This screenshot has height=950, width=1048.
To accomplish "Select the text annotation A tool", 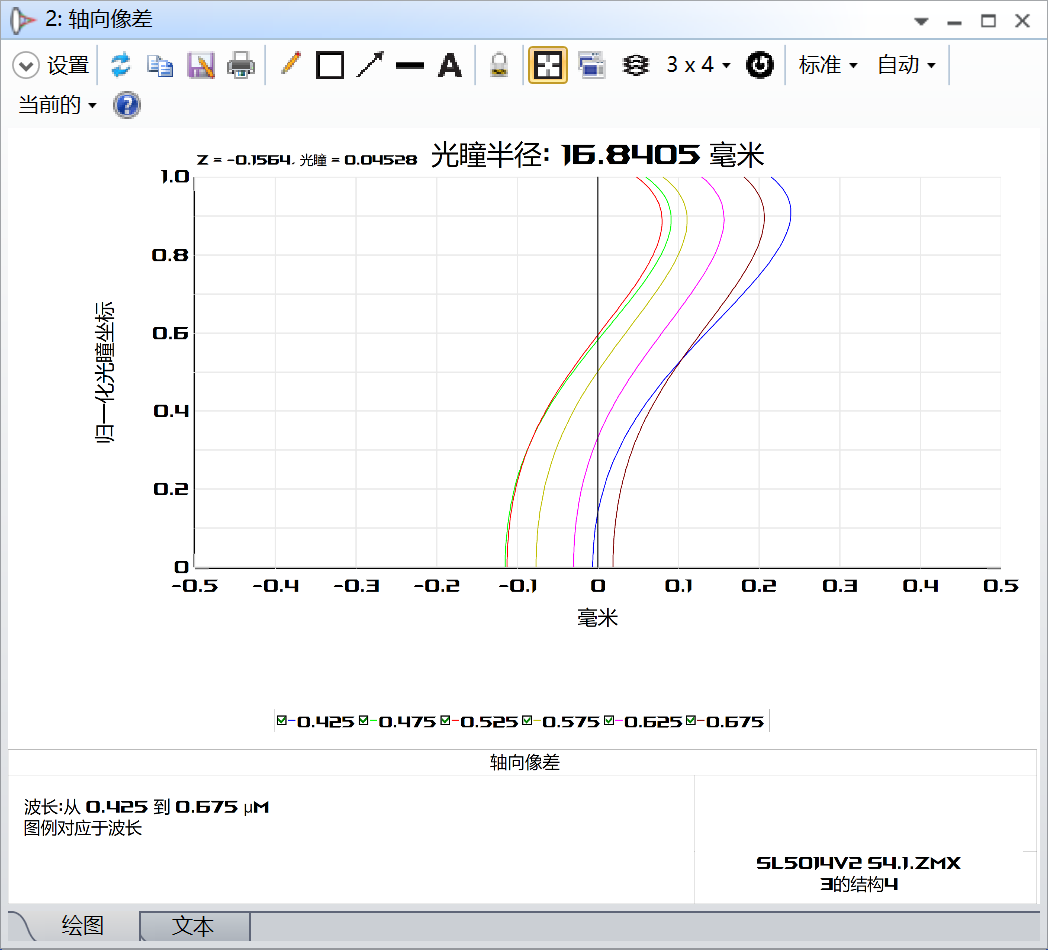I will (450, 66).
